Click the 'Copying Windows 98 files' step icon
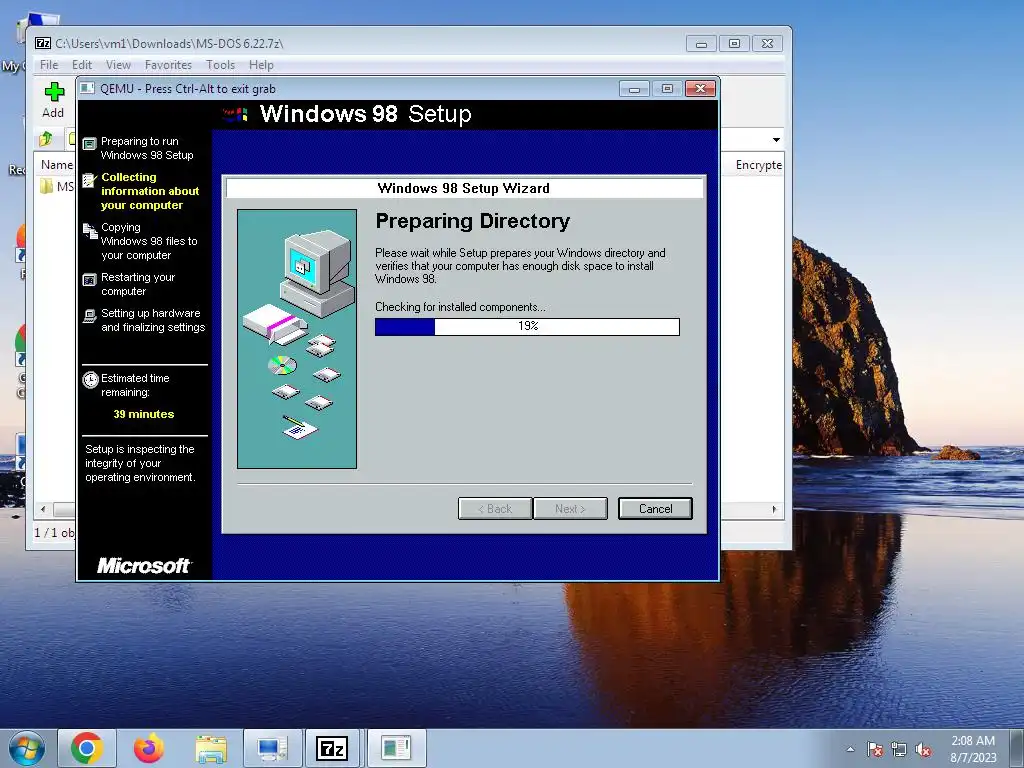Screen dimensions: 1024x768 pos(90,231)
